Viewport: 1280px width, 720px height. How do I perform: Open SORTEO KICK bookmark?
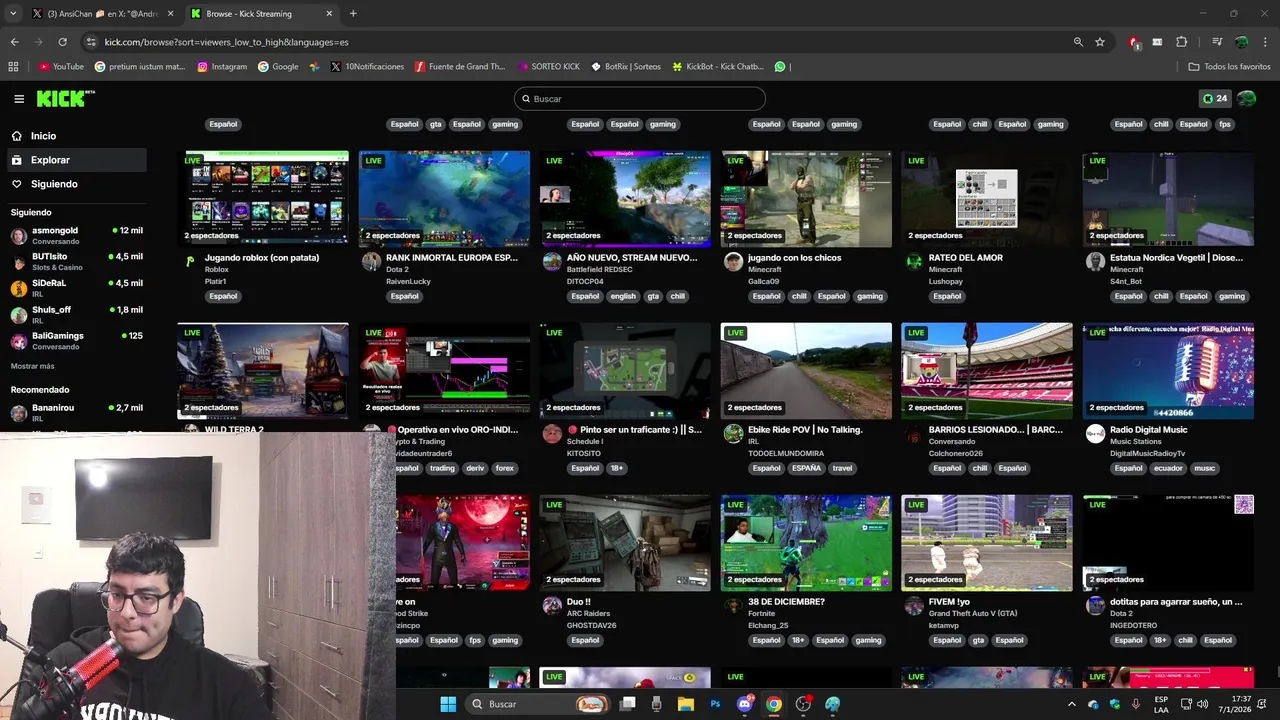click(x=548, y=67)
